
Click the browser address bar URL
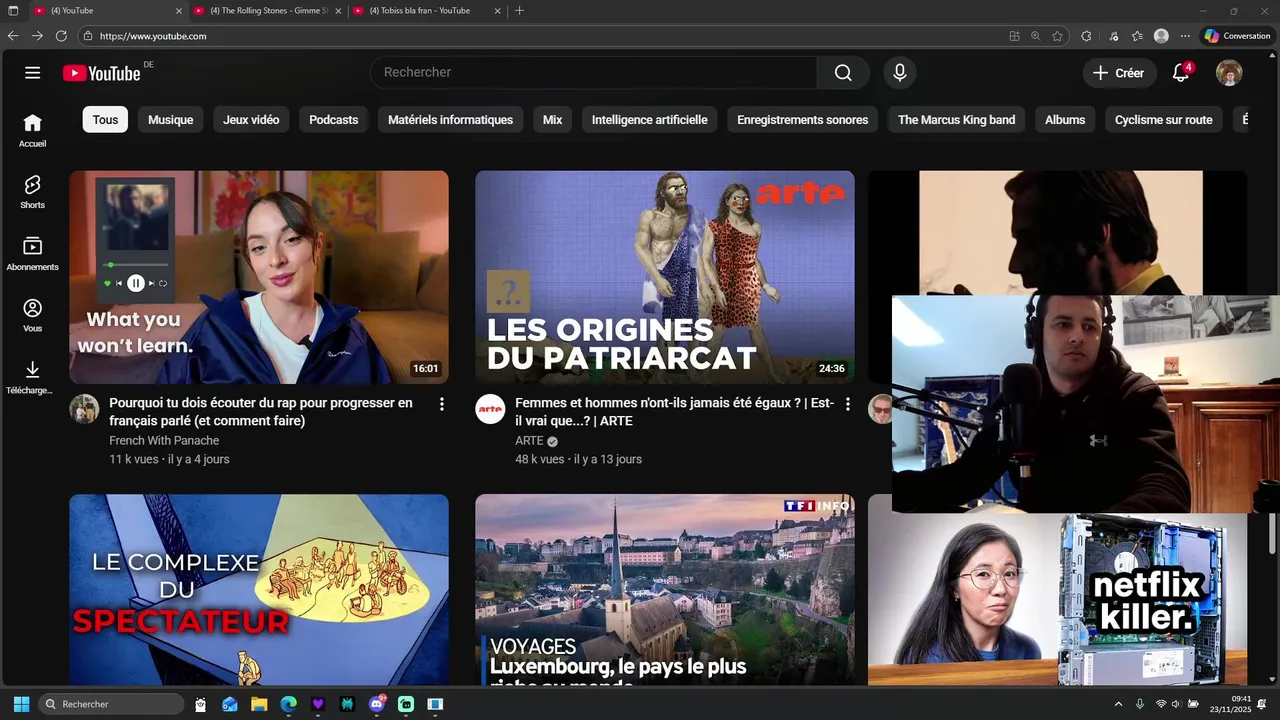[153, 36]
